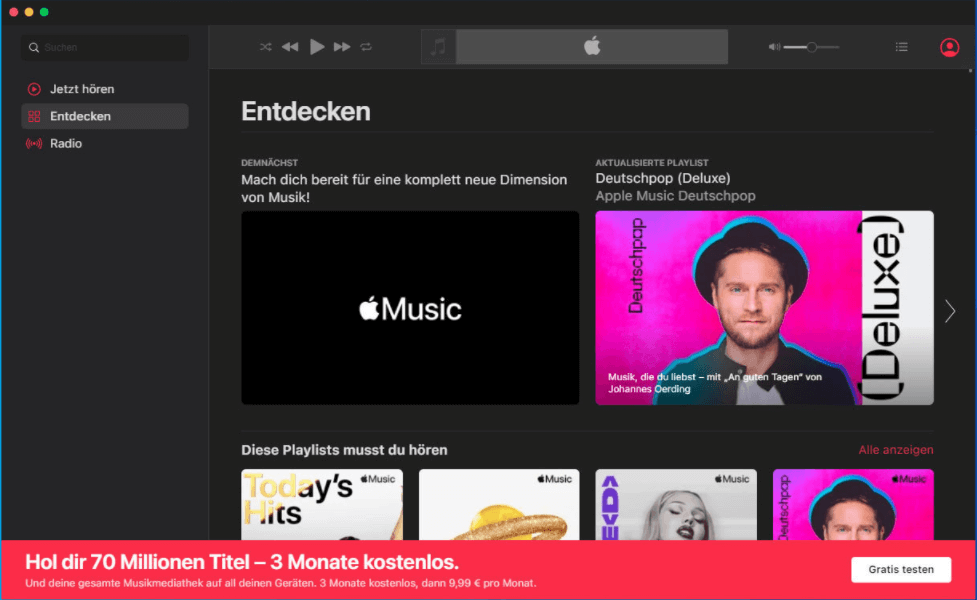Toggle repeat mode
Viewport: 977px width, 600px height.
[x=366, y=47]
